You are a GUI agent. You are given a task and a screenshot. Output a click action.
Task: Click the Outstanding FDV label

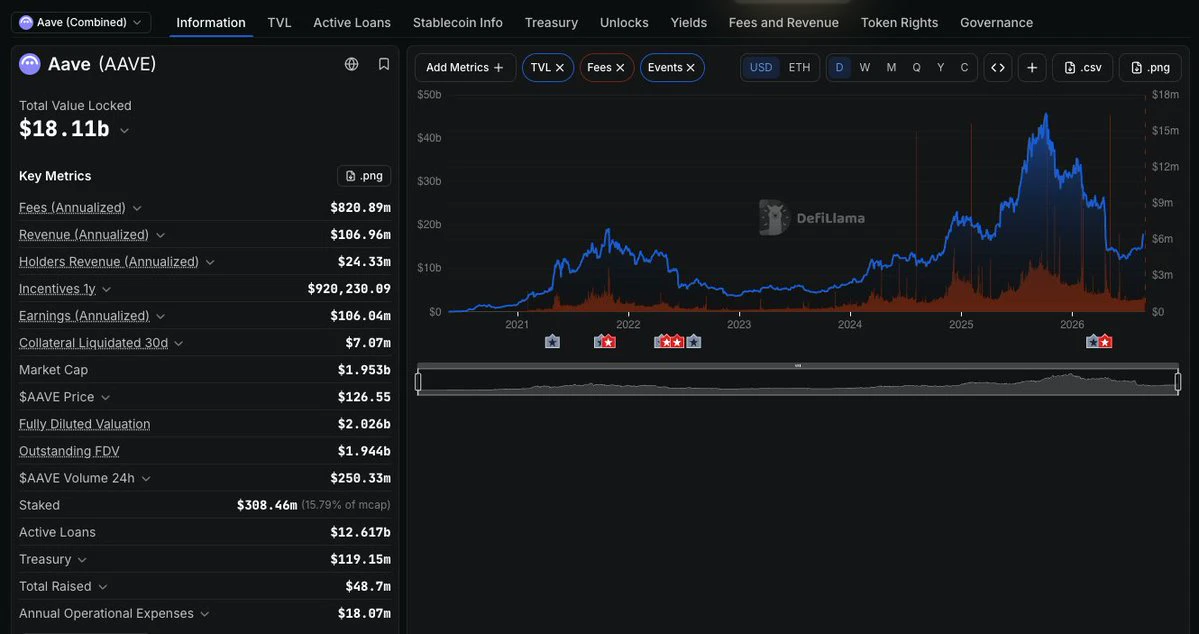(x=70, y=451)
